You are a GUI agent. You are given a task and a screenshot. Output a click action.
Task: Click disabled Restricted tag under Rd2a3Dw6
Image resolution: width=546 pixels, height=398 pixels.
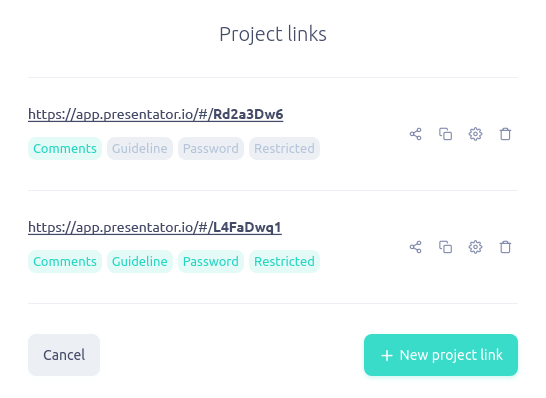284,149
